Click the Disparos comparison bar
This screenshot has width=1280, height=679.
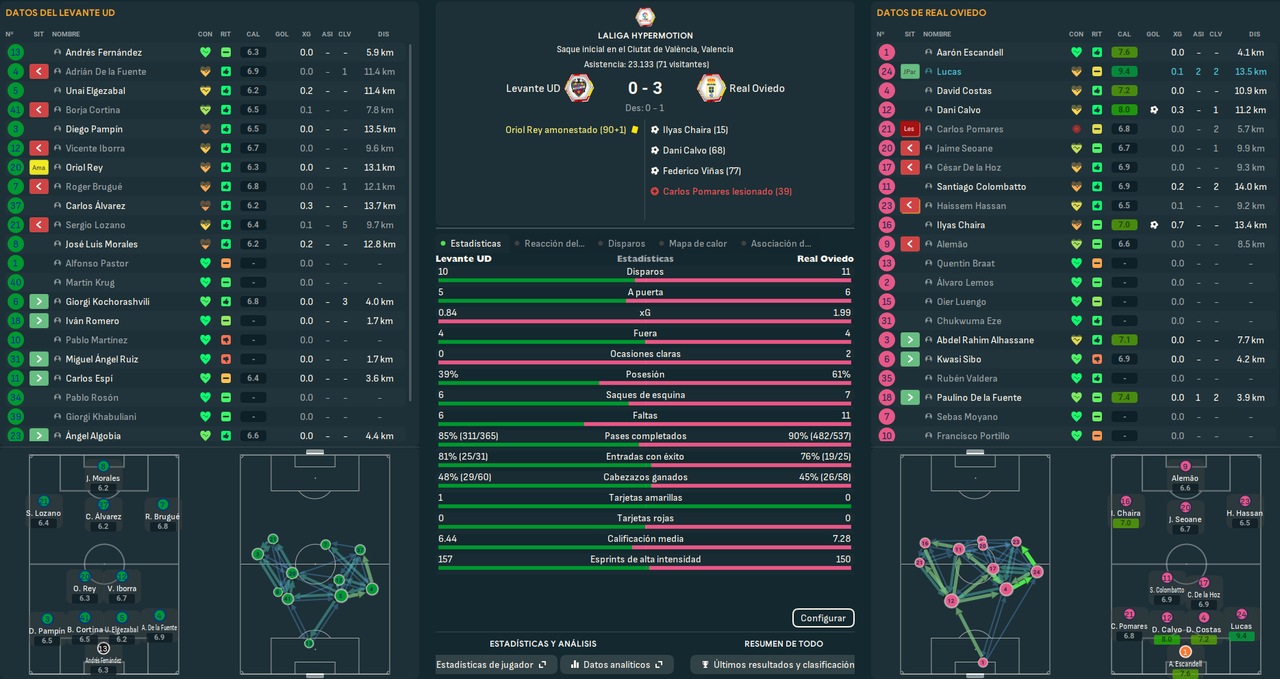(645, 279)
